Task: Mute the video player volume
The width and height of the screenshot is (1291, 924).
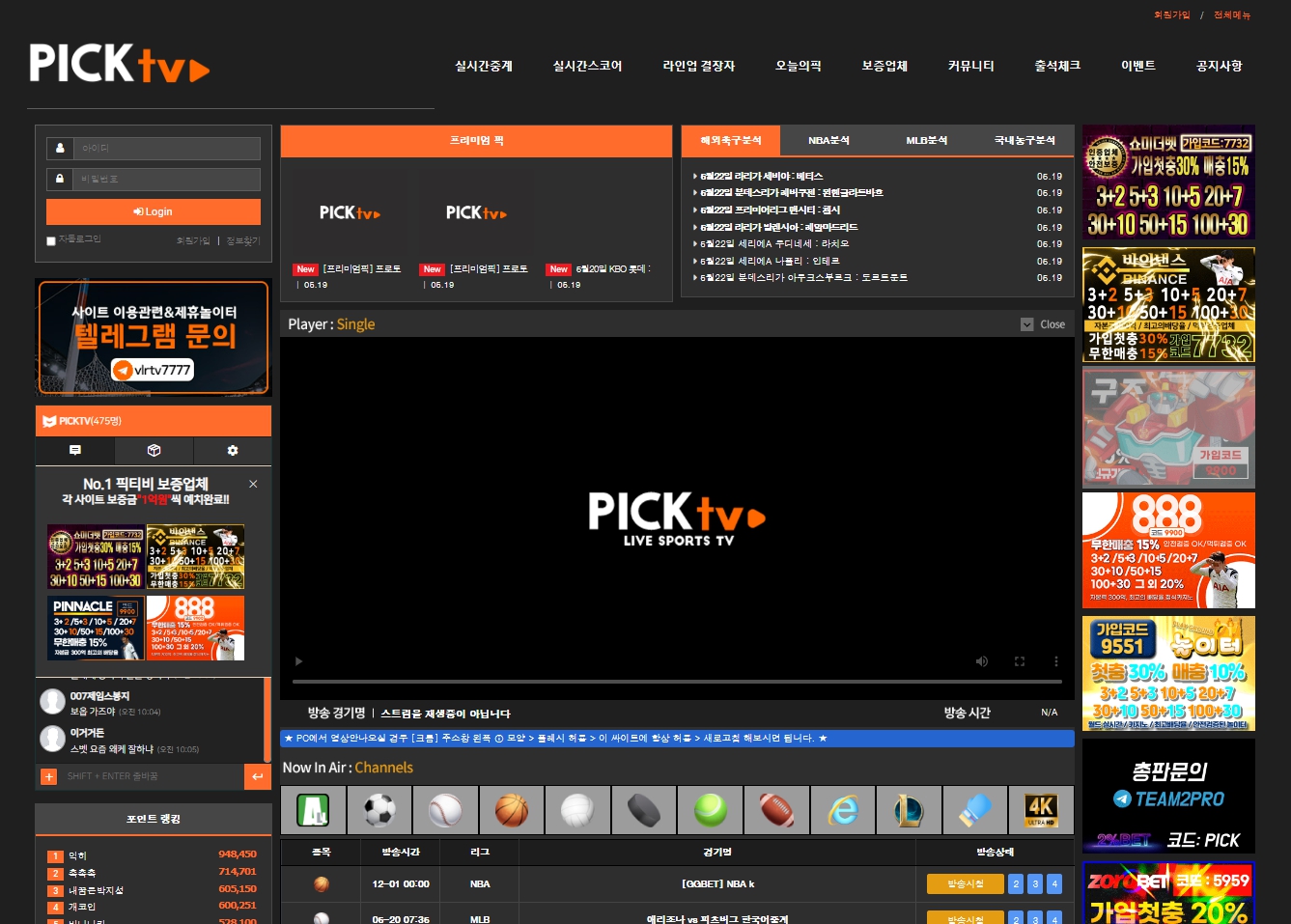Action: (982, 661)
